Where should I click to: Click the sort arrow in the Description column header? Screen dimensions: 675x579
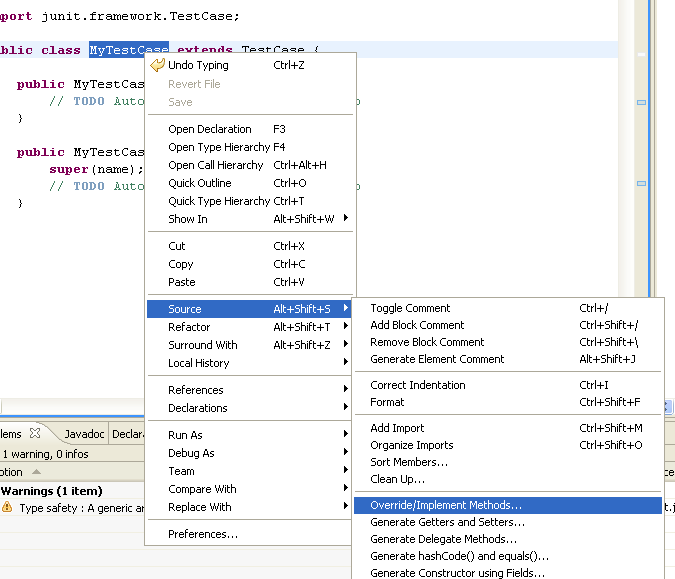coord(37,472)
